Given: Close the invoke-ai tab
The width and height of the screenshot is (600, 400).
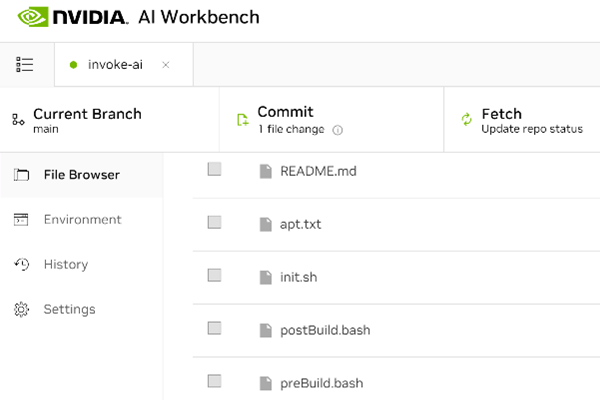Looking at the screenshot, I should point(166,65).
